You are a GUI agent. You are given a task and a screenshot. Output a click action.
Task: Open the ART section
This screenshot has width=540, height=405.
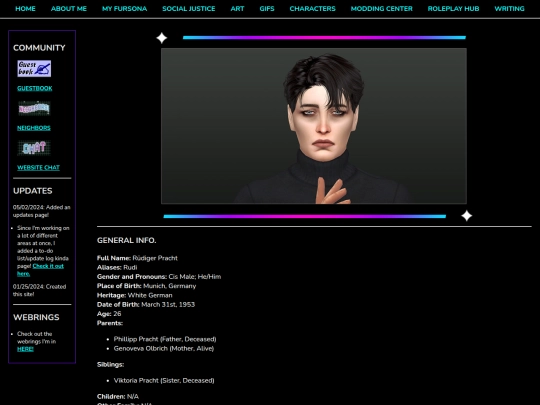tap(237, 9)
